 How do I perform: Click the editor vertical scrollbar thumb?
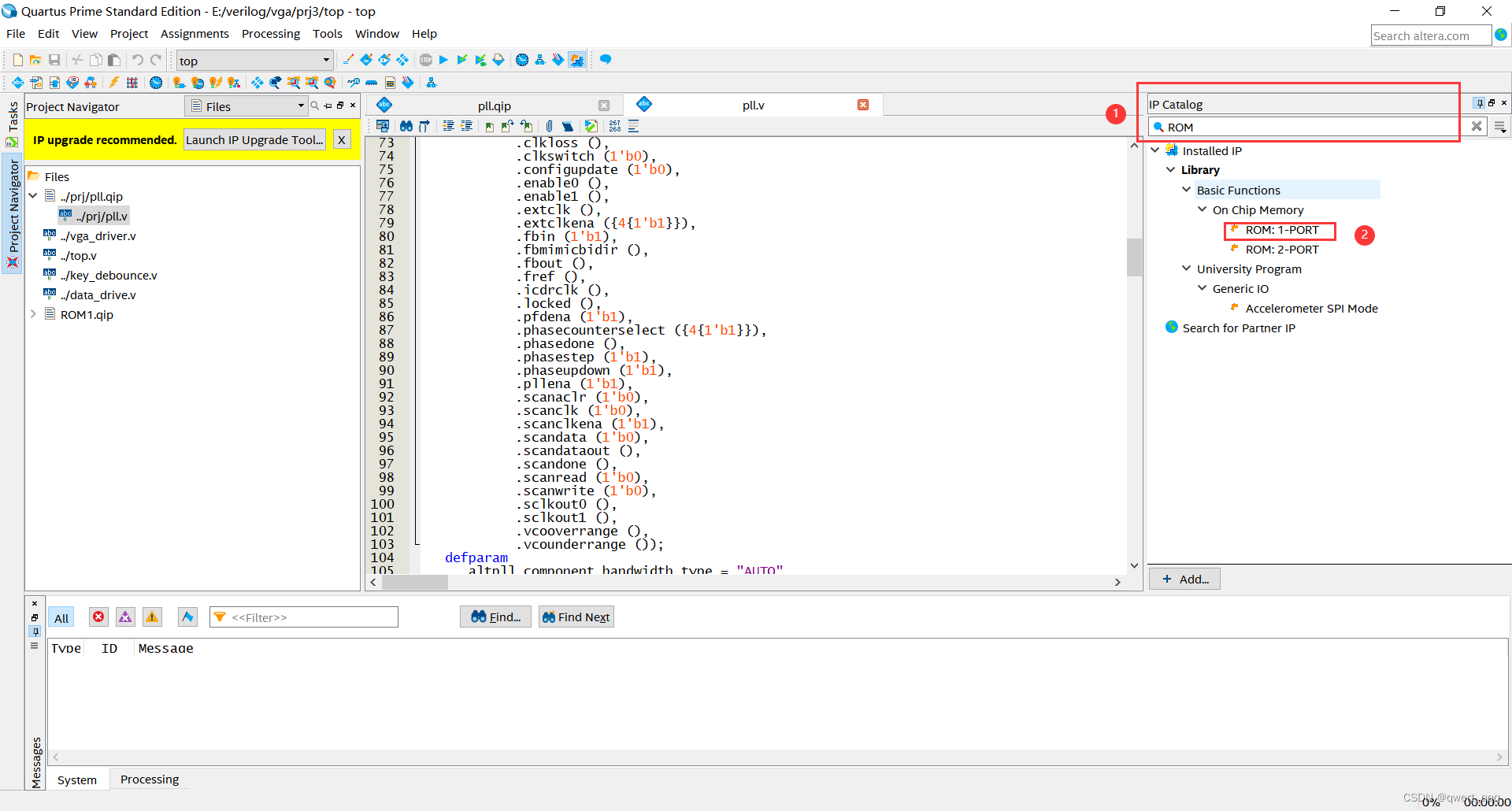click(1134, 257)
